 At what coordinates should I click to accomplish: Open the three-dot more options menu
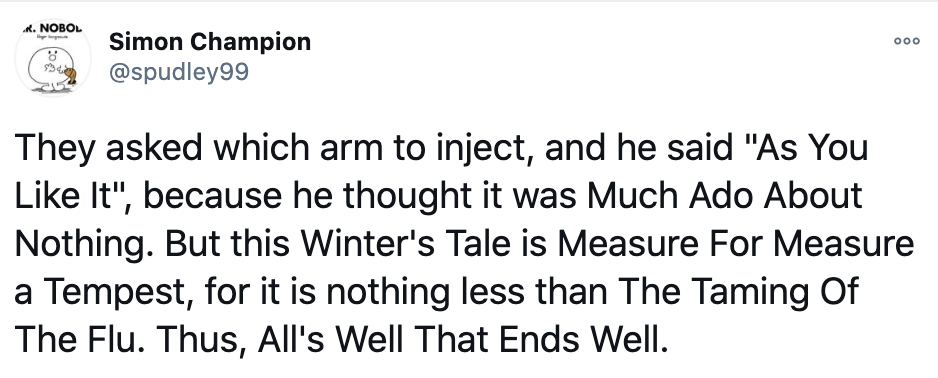click(906, 41)
